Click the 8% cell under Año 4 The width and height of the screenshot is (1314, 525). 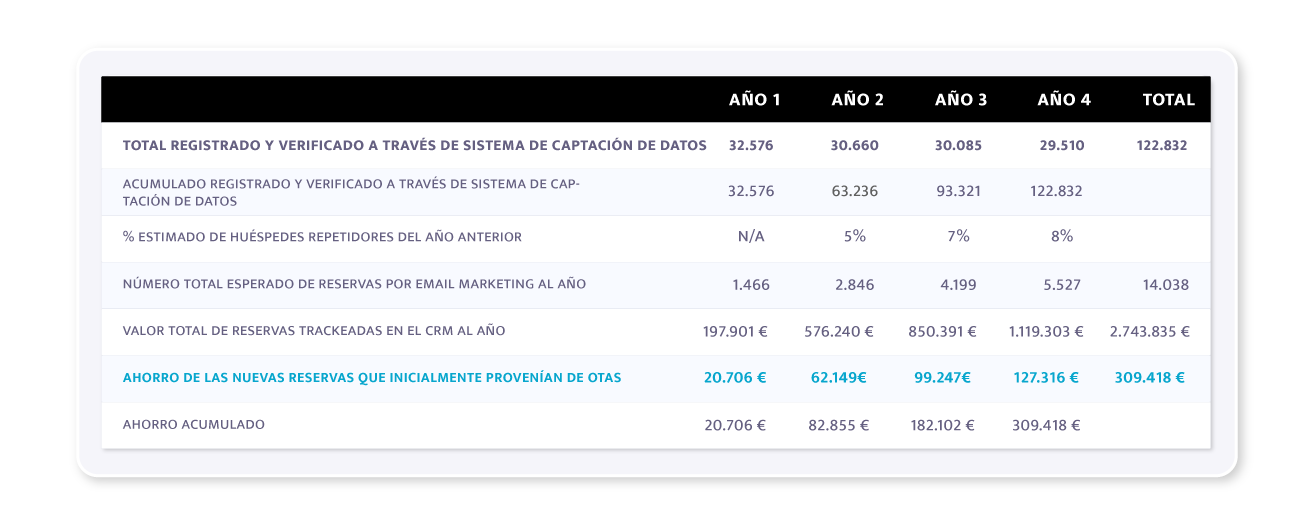coord(1062,237)
